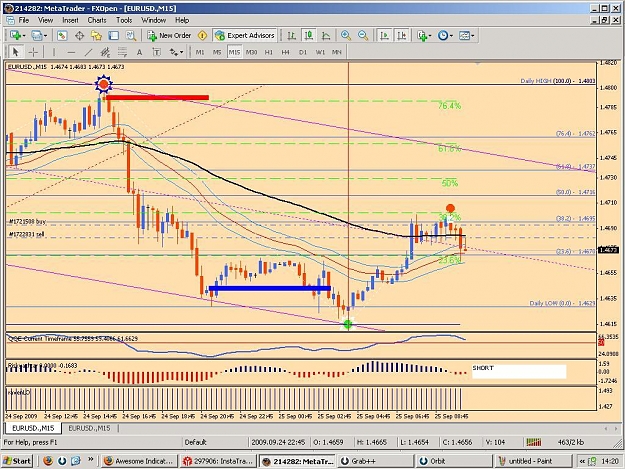625x469 pixels.
Task: Expand the Profiles dropdown arrow
Action: (45, 36)
